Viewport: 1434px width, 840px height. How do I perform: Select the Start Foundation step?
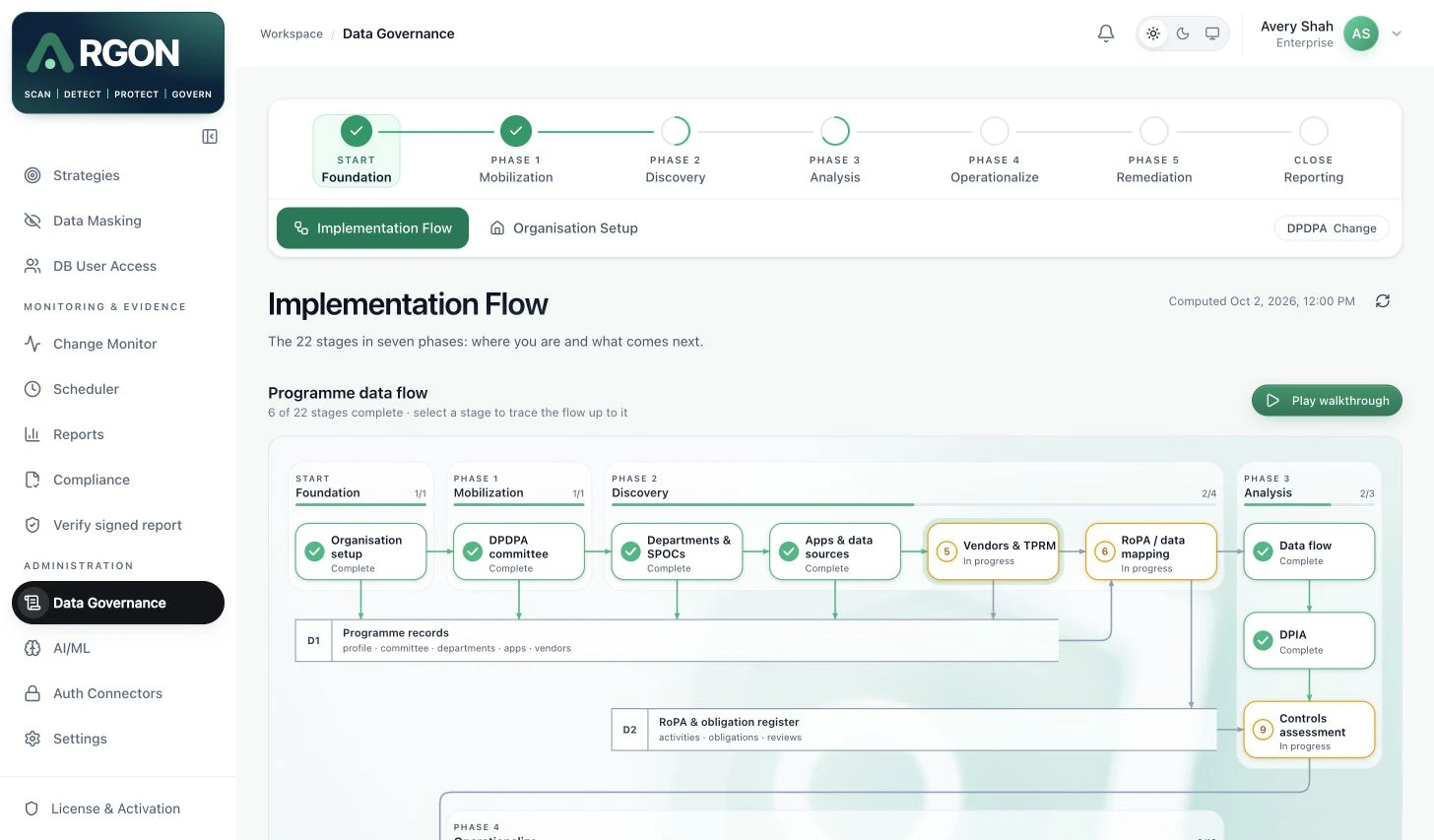357,151
